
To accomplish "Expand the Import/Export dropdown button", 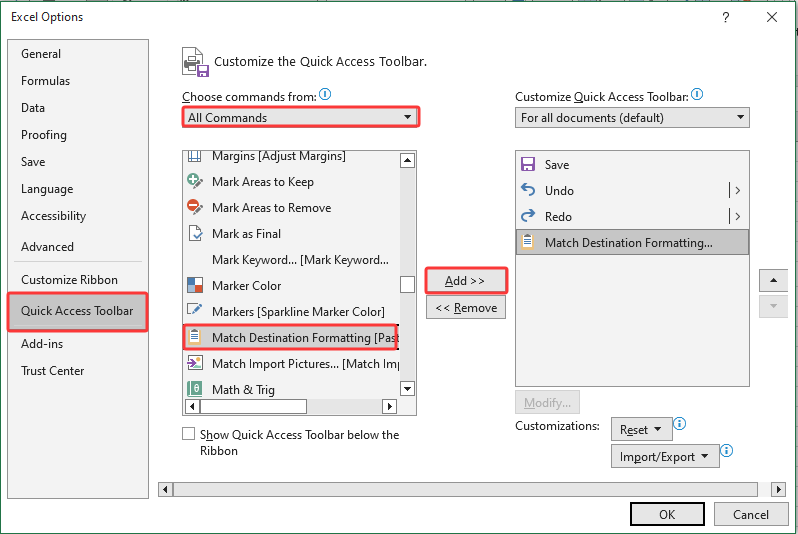I will pos(664,457).
